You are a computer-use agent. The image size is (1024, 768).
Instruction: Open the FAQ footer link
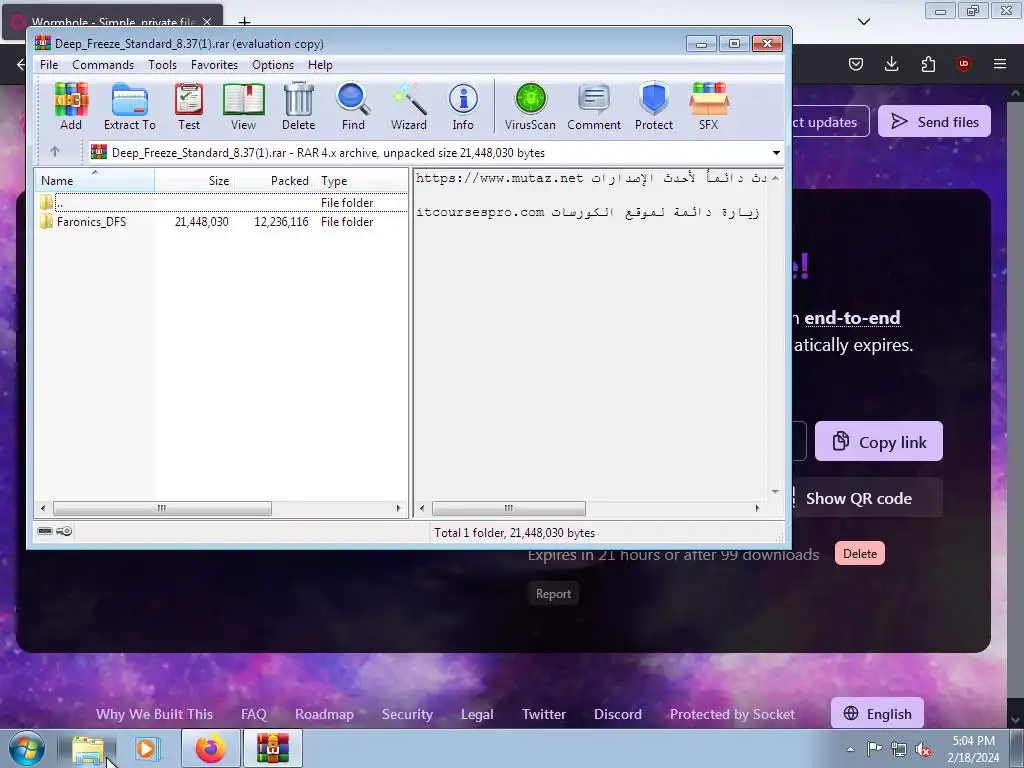[253, 714]
